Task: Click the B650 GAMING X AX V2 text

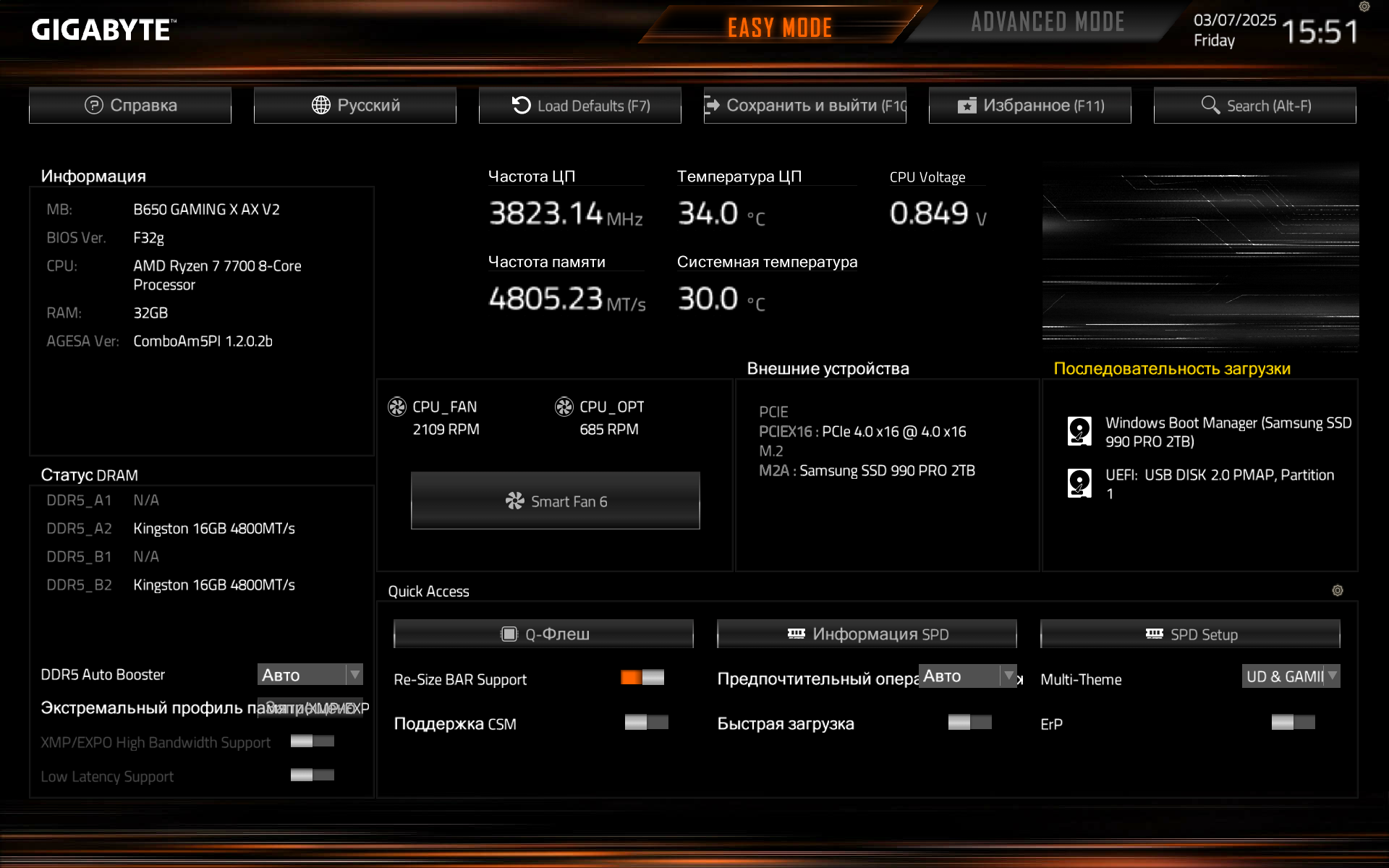Action: 206,210
